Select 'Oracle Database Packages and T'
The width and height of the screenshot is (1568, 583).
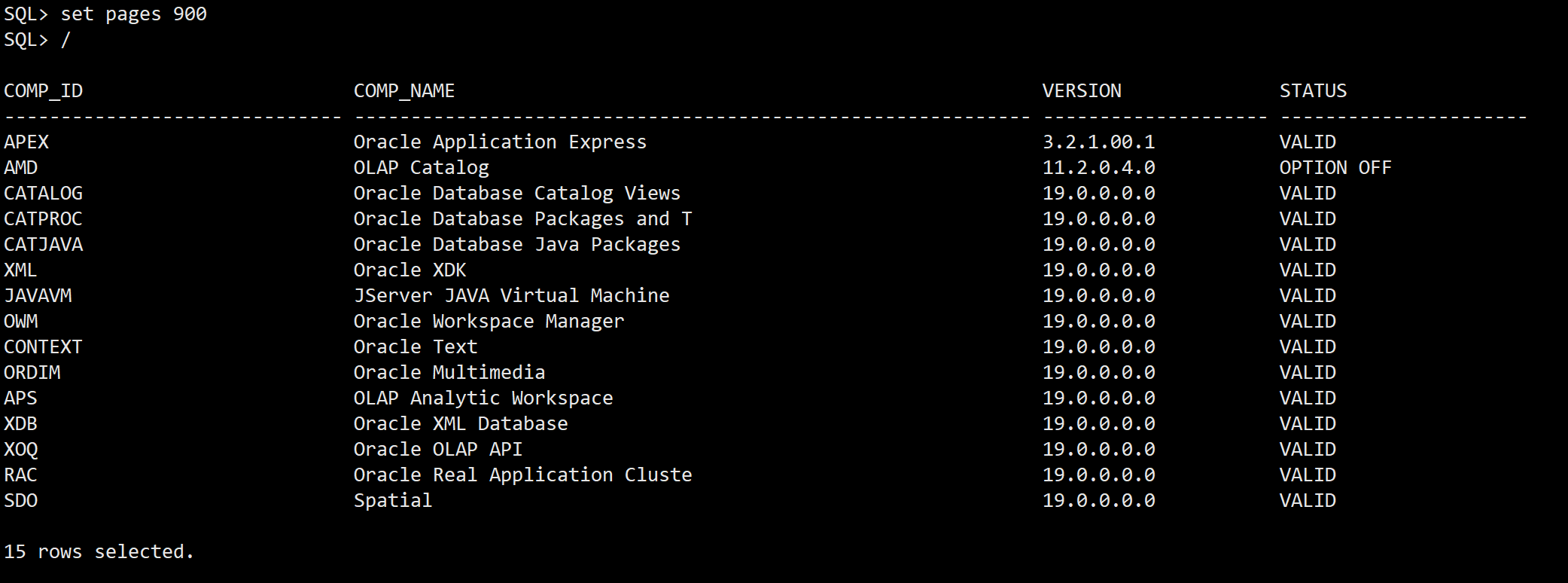pyautogui.click(x=523, y=219)
